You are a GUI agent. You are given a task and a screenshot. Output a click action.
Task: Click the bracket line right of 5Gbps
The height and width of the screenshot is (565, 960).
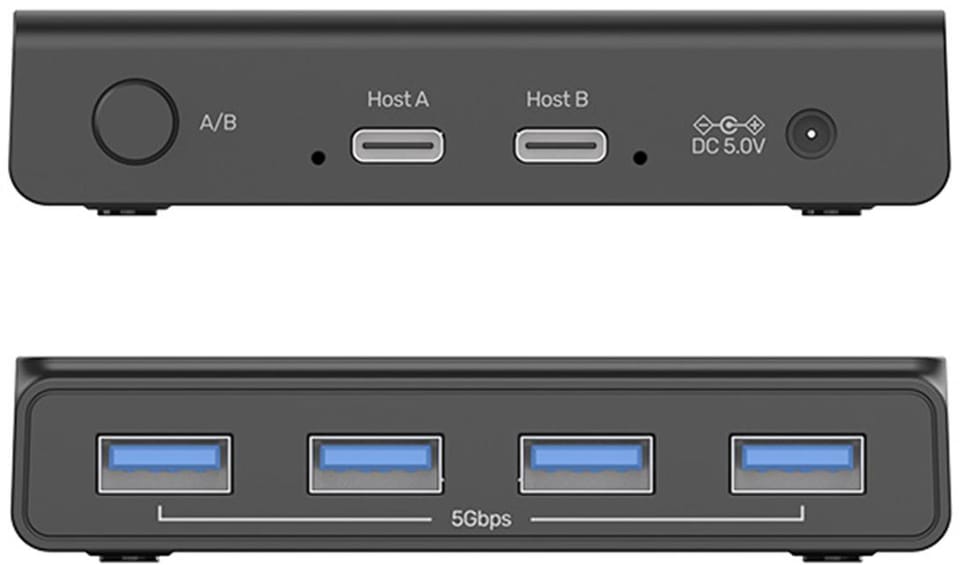(667, 514)
